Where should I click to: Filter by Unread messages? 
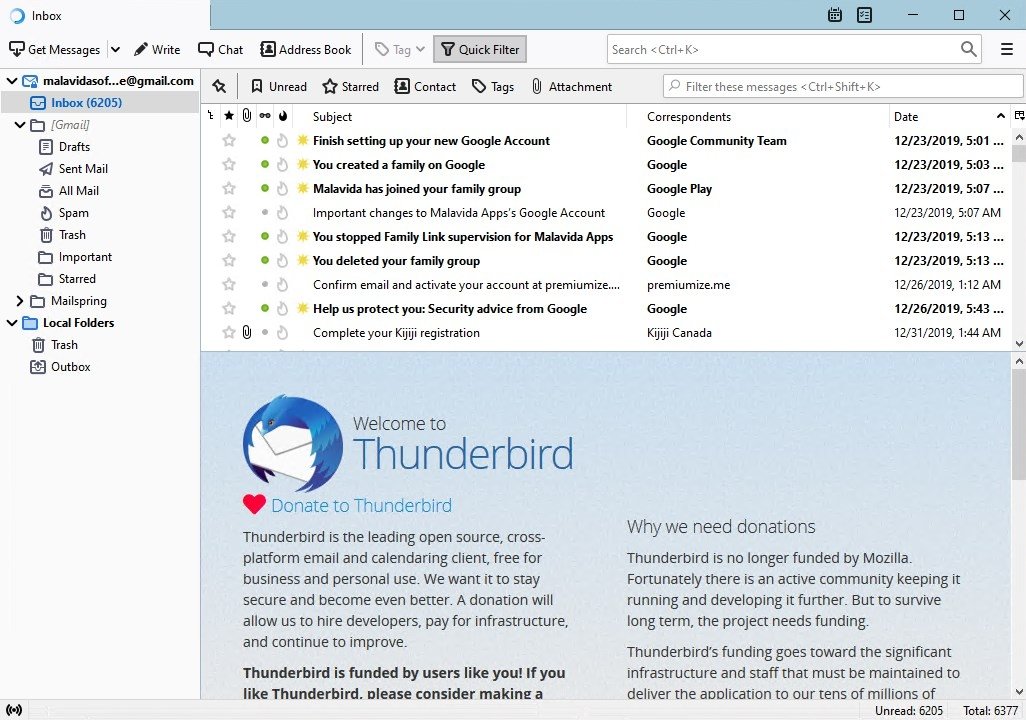click(279, 86)
